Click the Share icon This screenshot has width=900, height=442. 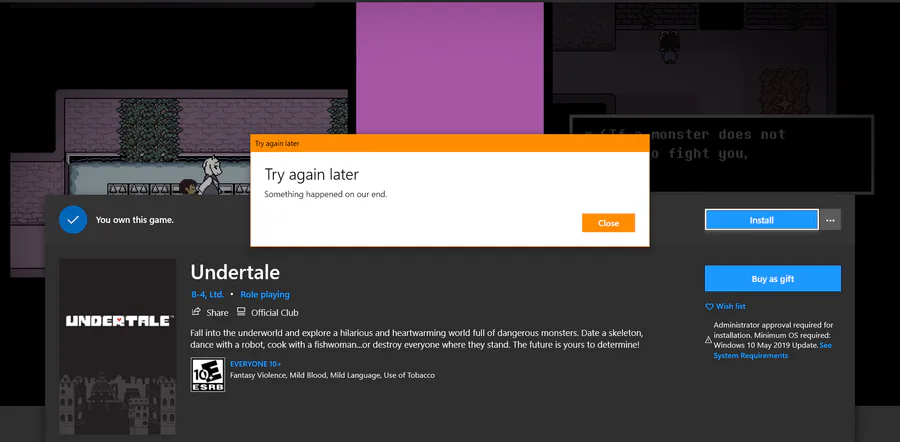click(x=196, y=312)
